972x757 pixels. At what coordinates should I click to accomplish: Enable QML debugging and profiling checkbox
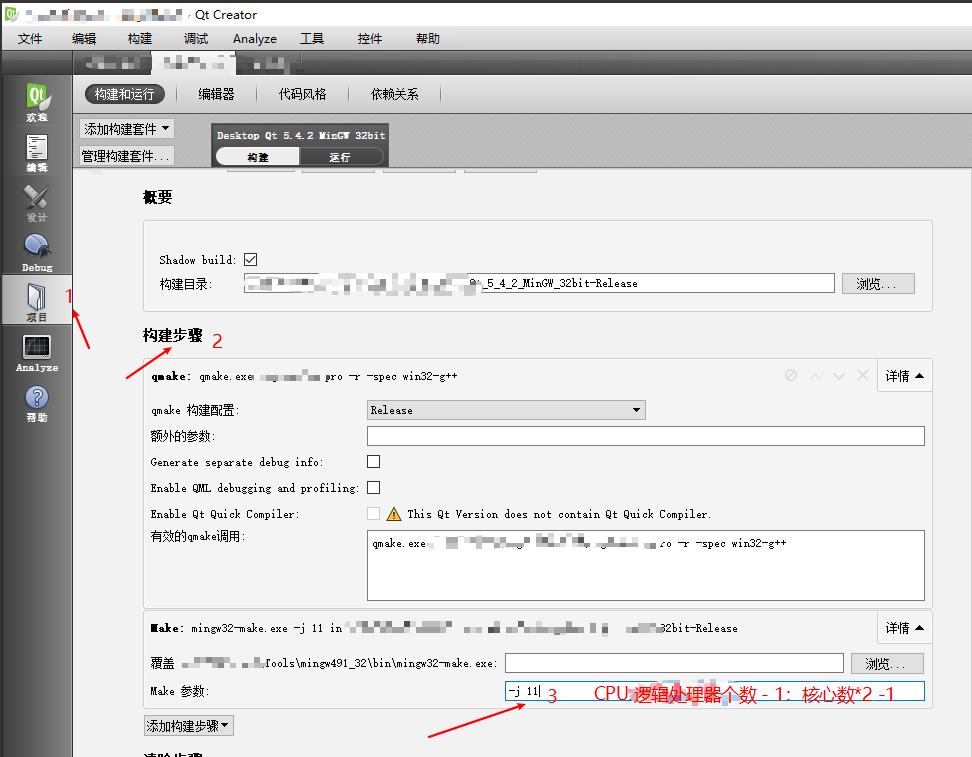[373, 488]
